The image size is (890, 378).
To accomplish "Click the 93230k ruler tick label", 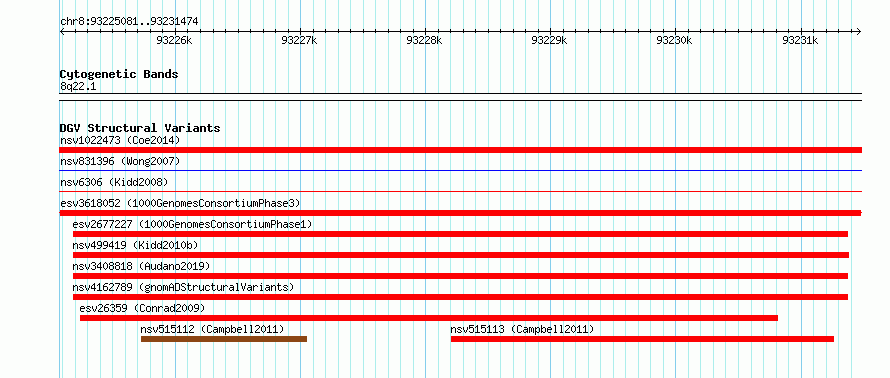I will click(674, 41).
